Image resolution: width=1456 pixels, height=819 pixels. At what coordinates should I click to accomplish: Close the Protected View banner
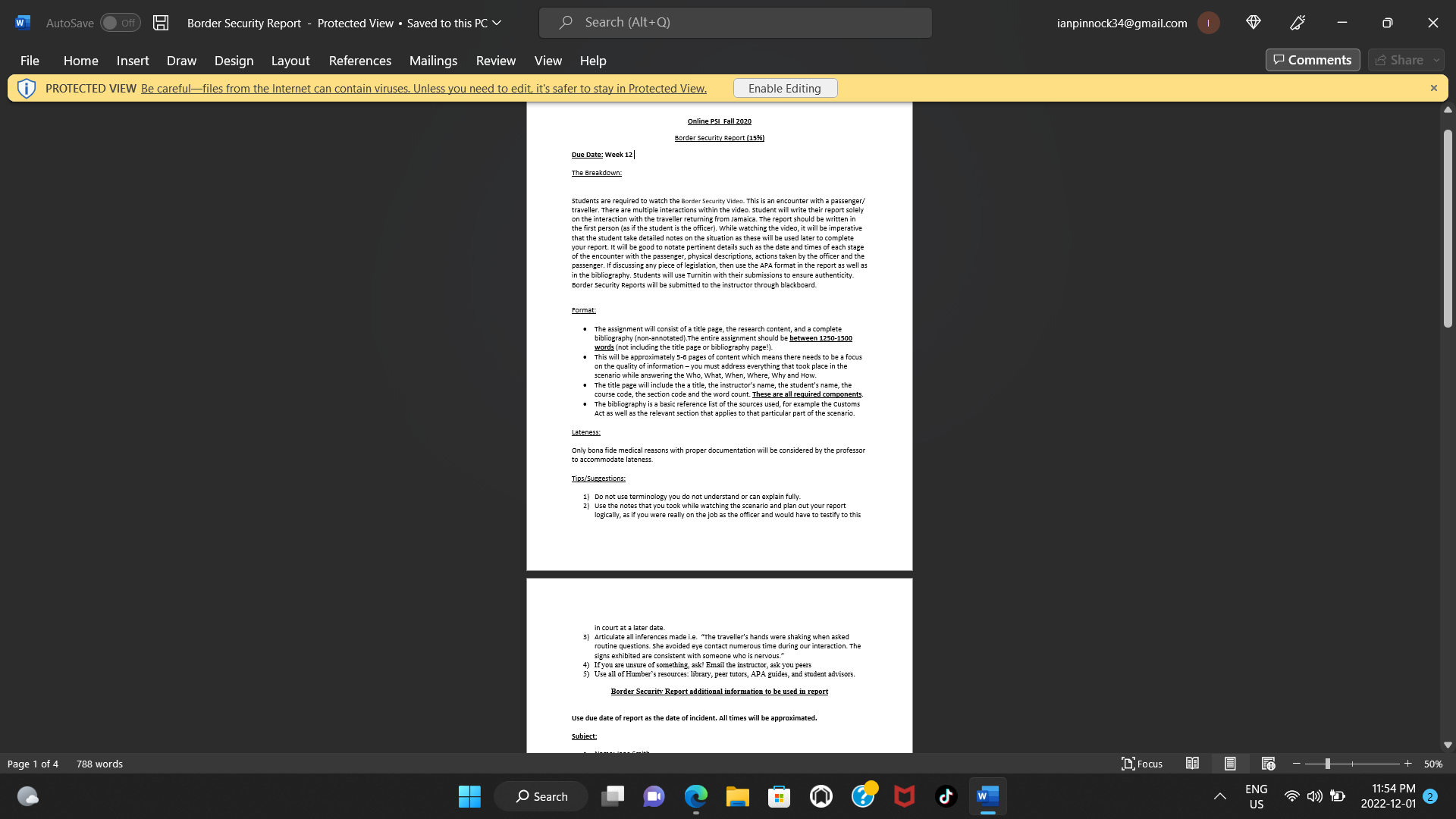pyautogui.click(x=1433, y=88)
